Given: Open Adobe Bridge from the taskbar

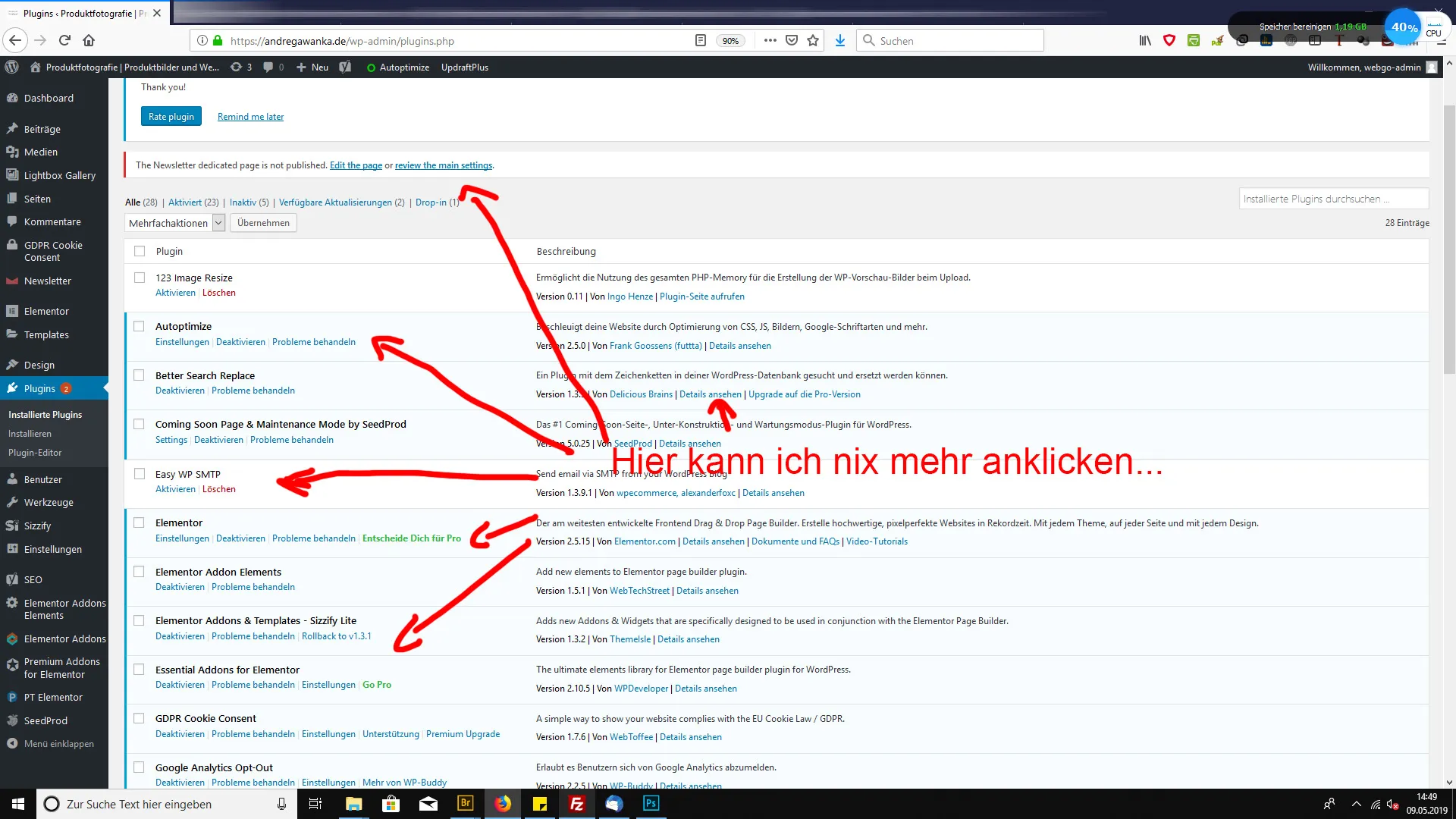Looking at the screenshot, I should 466,804.
